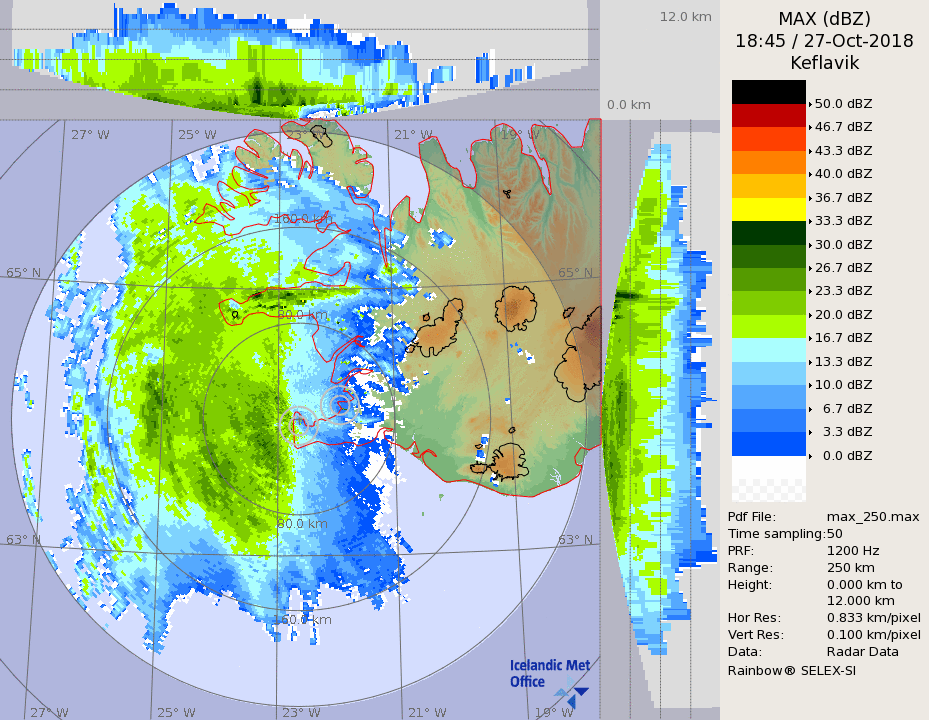
Task: Click the arrow marker beside 26.7 dBZ
Action: tap(810, 268)
